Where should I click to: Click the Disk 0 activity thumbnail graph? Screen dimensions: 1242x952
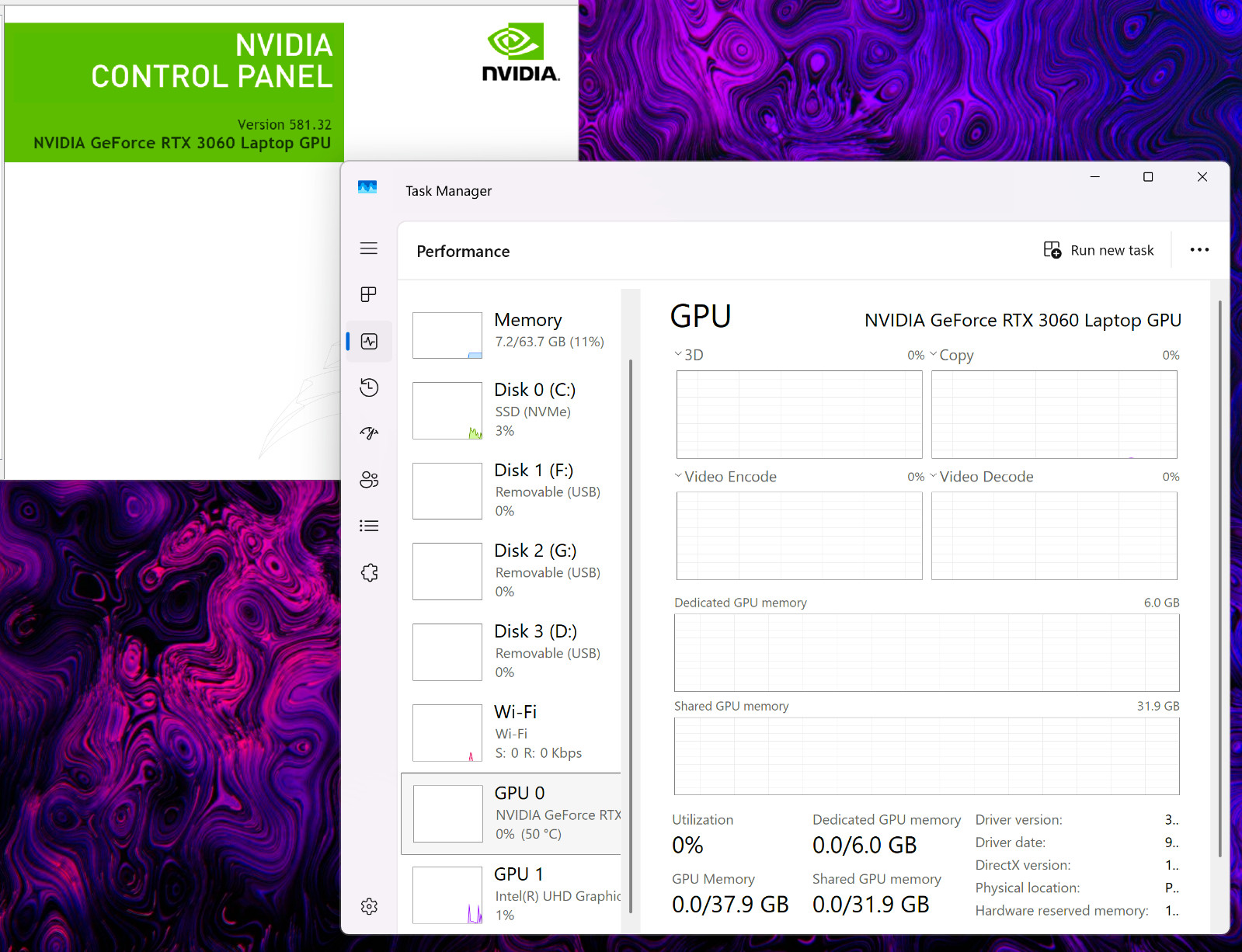(x=447, y=411)
